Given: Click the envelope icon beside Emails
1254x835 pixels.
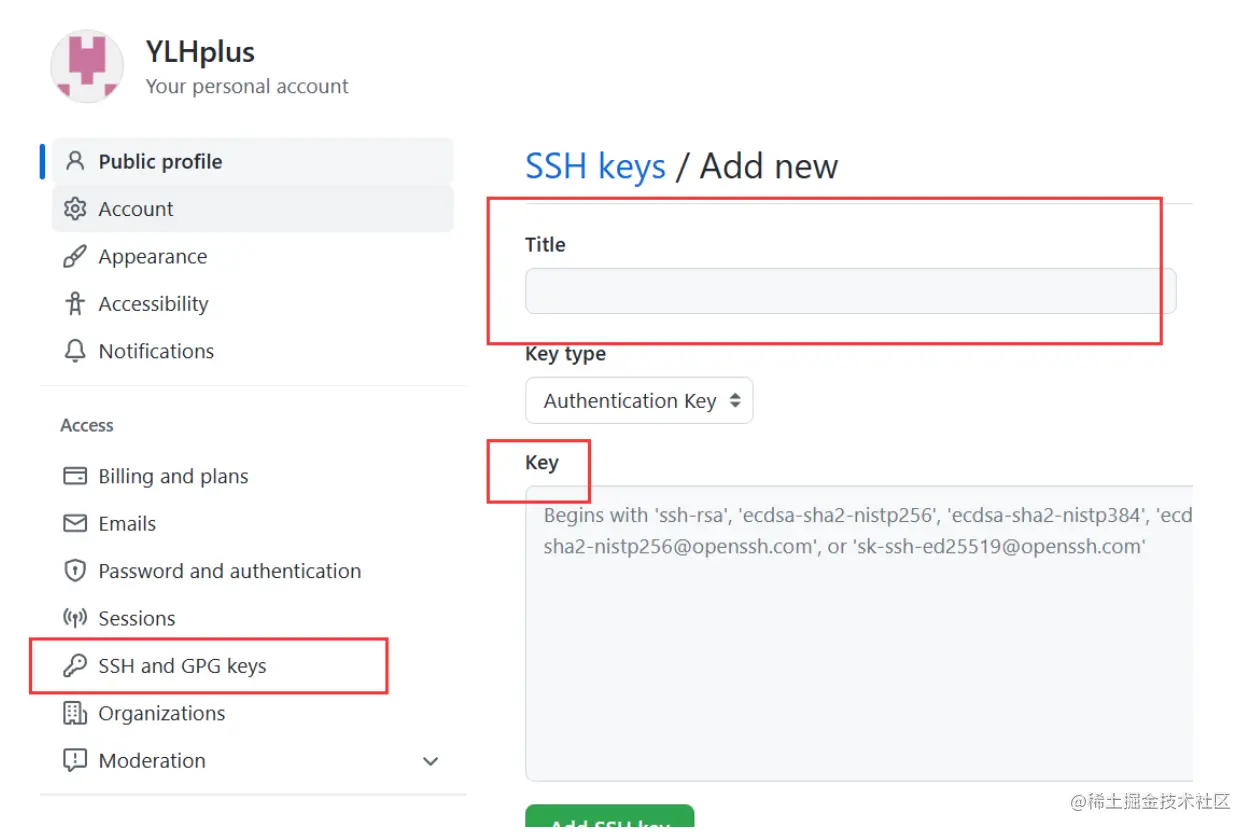Looking at the screenshot, I should click(x=75, y=523).
